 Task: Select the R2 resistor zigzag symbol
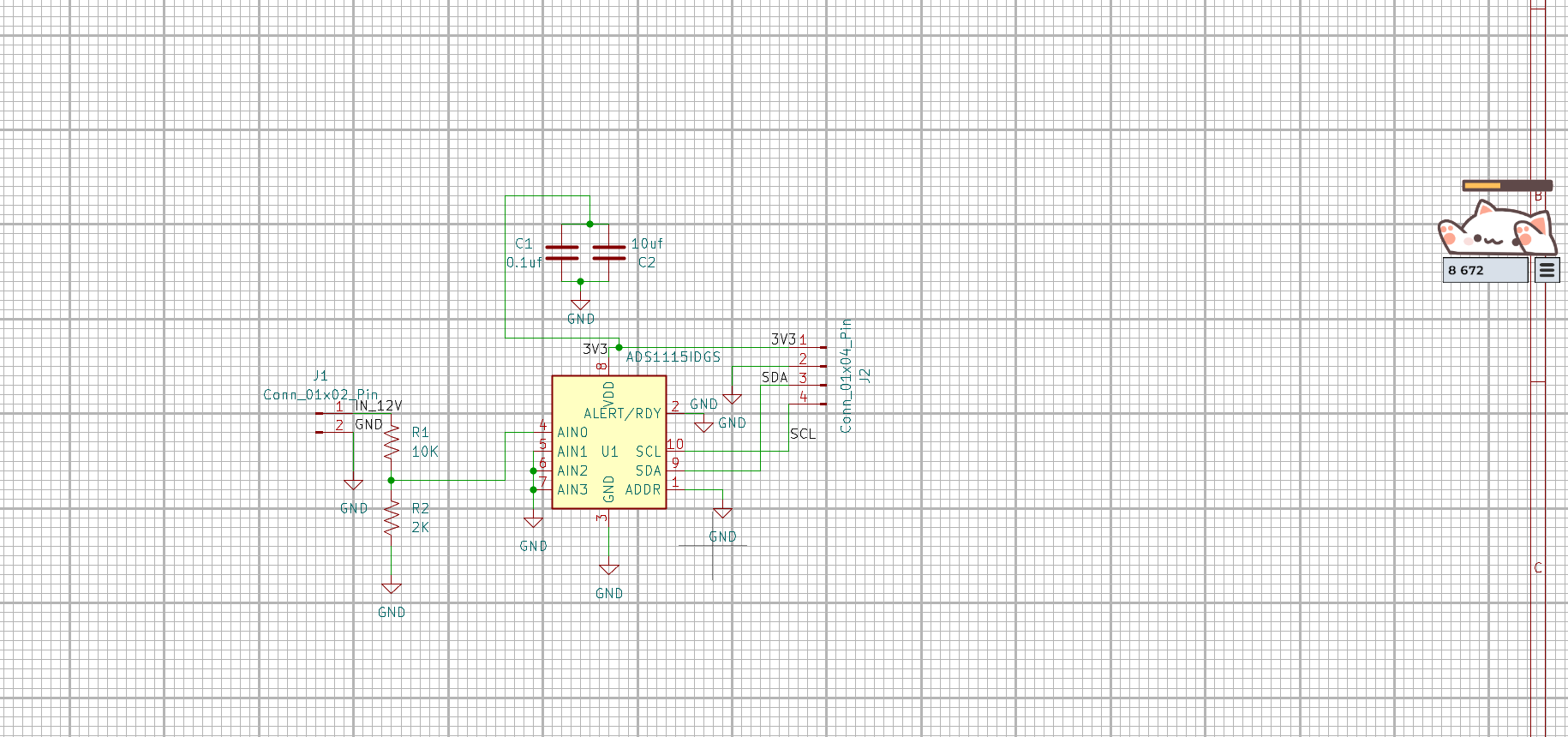coord(392,518)
